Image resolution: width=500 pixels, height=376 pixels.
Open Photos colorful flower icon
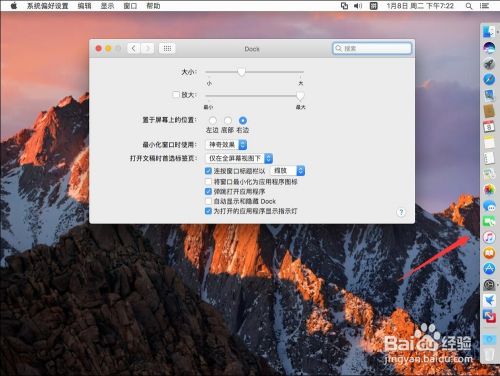pyautogui.click(x=489, y=190)
